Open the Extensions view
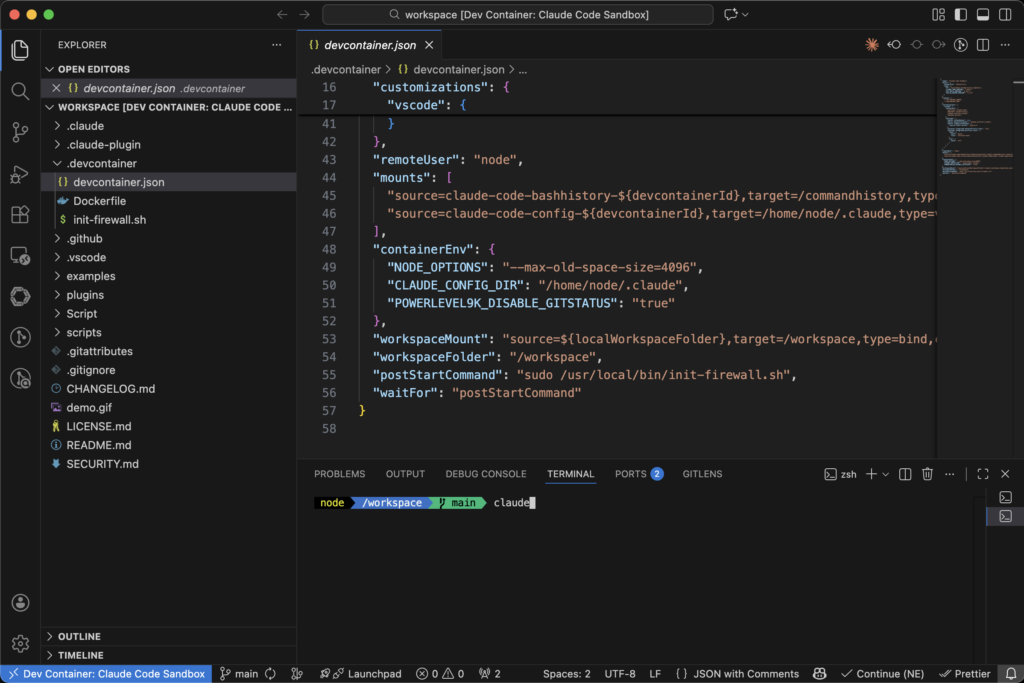Image resolution: width=1024 pixels, height=683 pixels. 20,215
